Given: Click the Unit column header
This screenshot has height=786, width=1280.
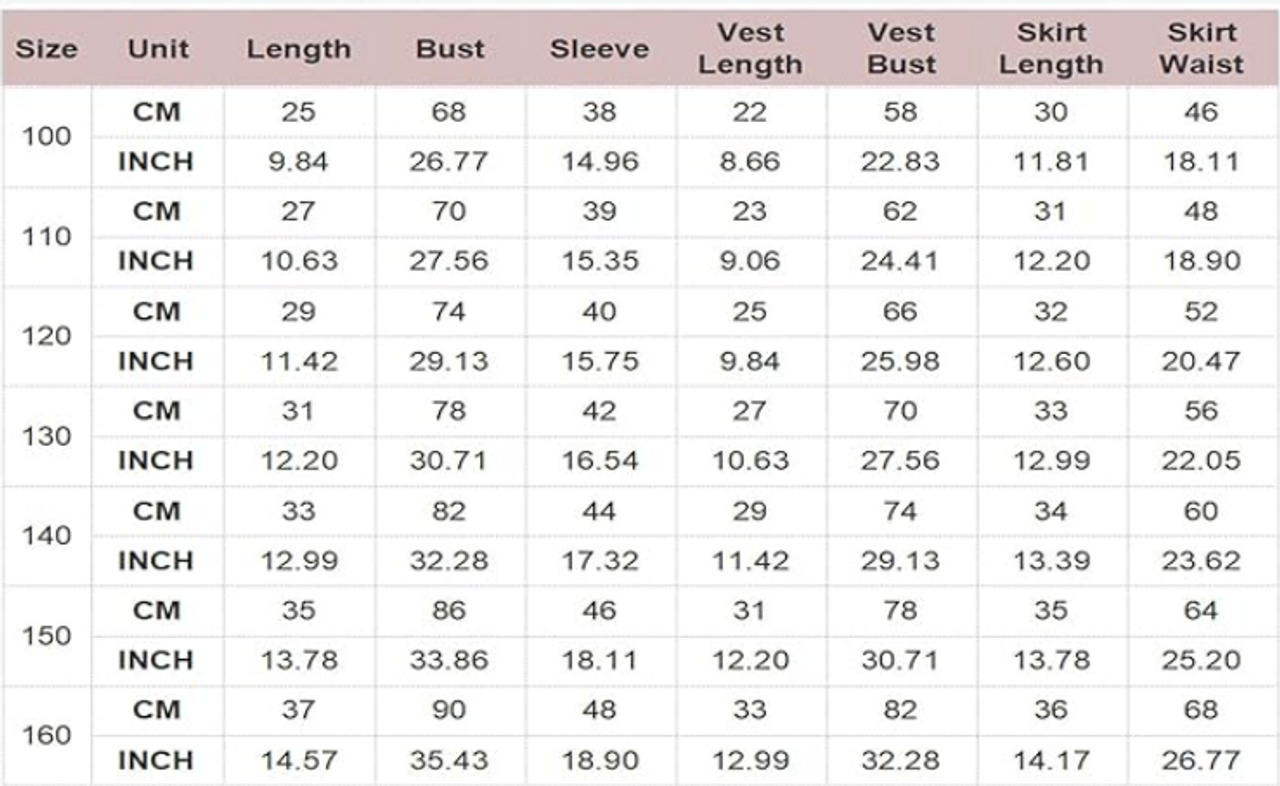Looking at the screenshot, I should pyautogui.click(x=157, y=48).
